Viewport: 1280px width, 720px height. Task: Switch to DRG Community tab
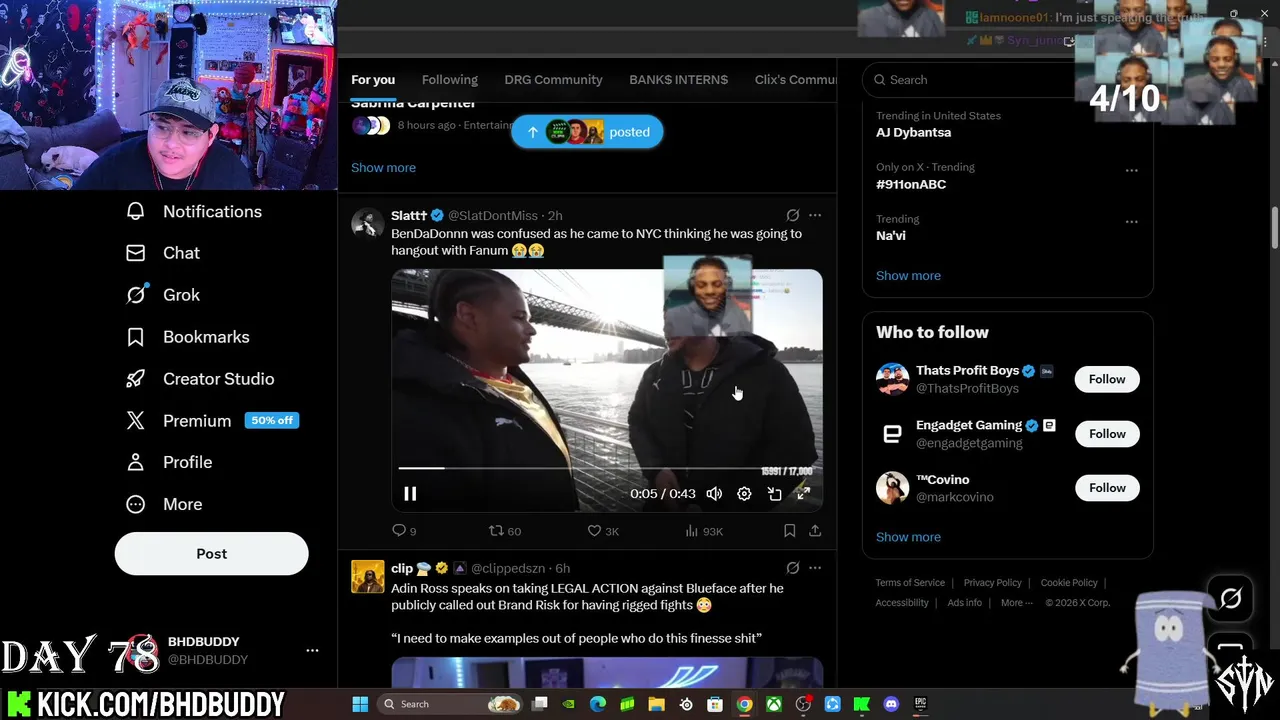click(553, 80)
